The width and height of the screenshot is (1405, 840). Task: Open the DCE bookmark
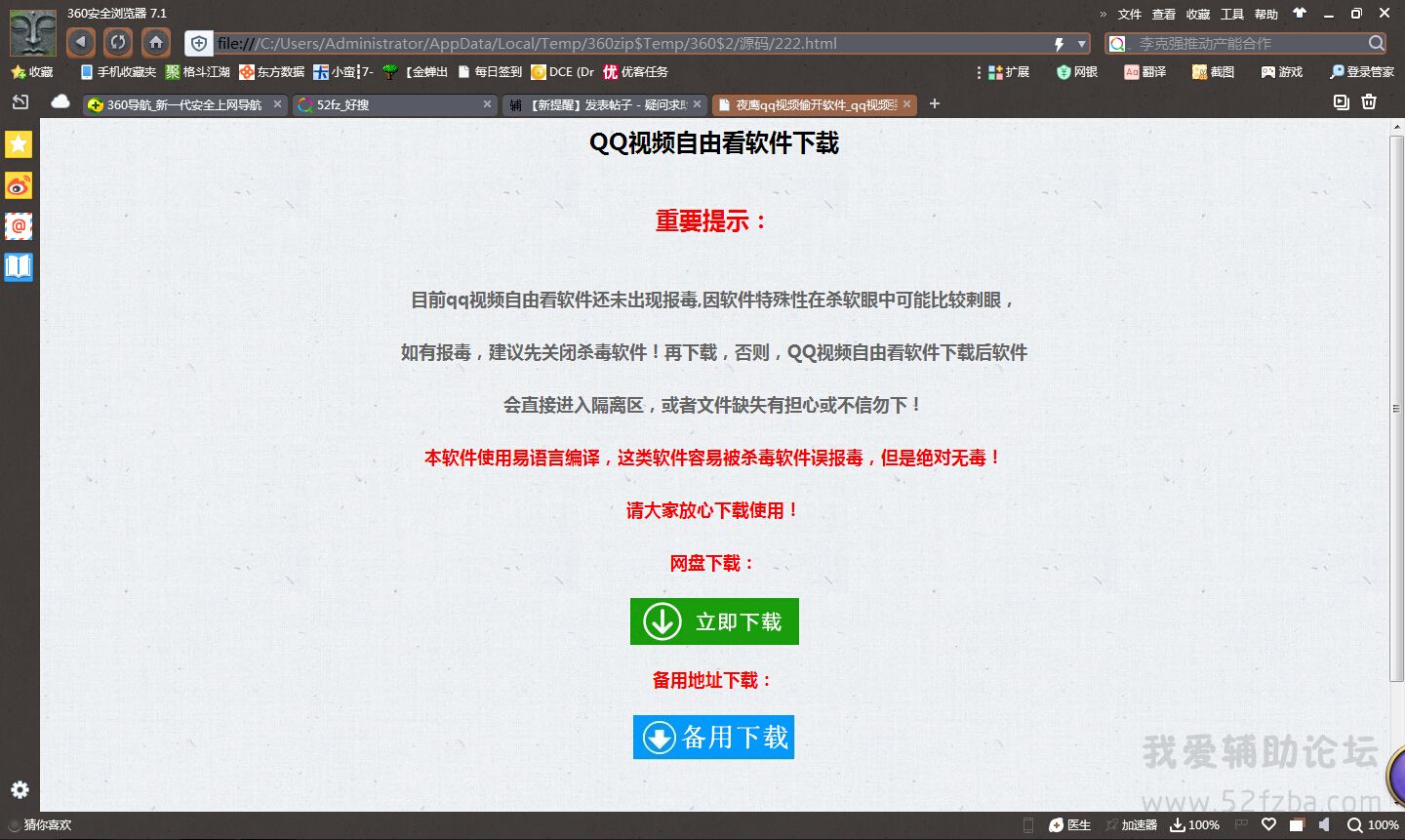[562, 72]
